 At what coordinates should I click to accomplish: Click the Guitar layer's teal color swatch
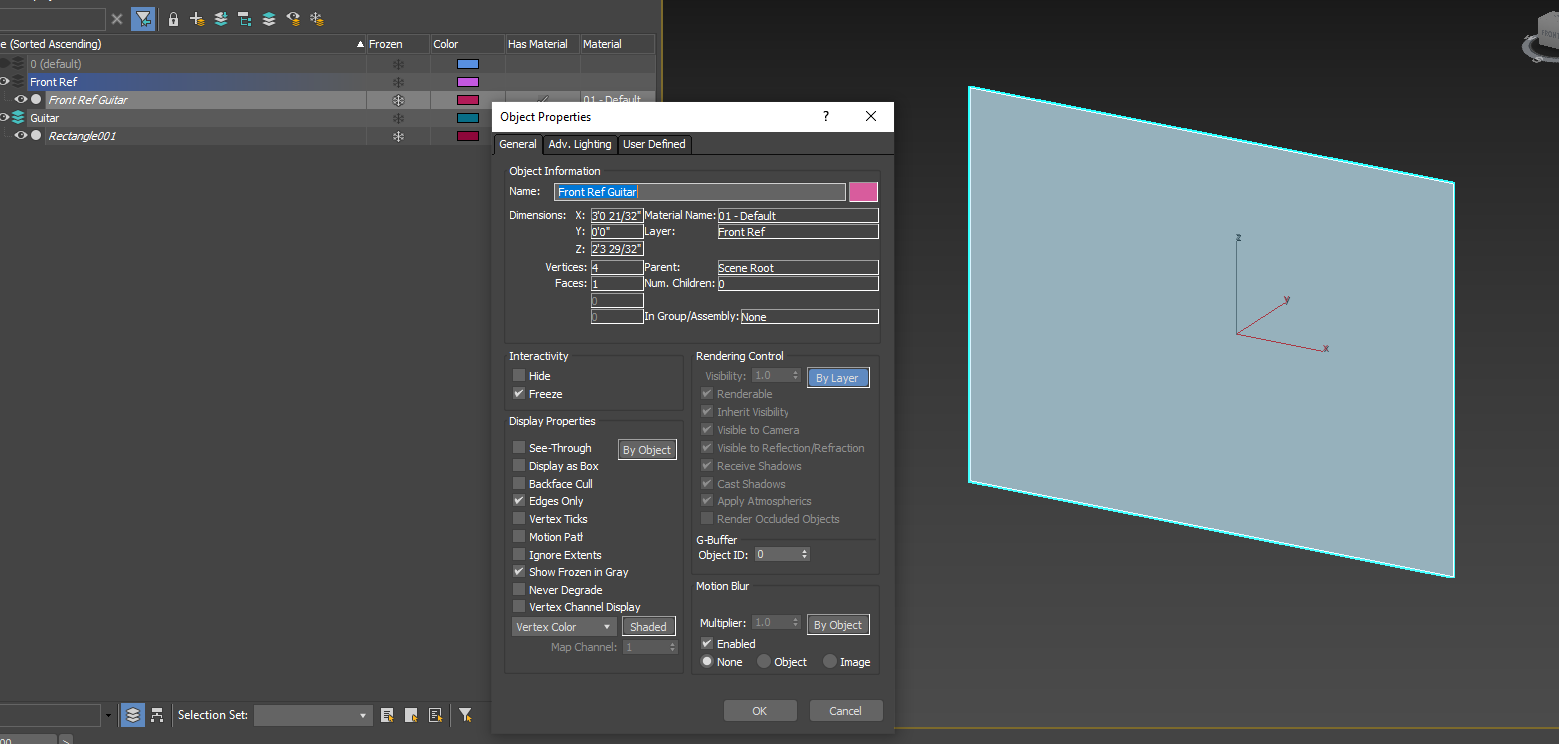point(467,118)
